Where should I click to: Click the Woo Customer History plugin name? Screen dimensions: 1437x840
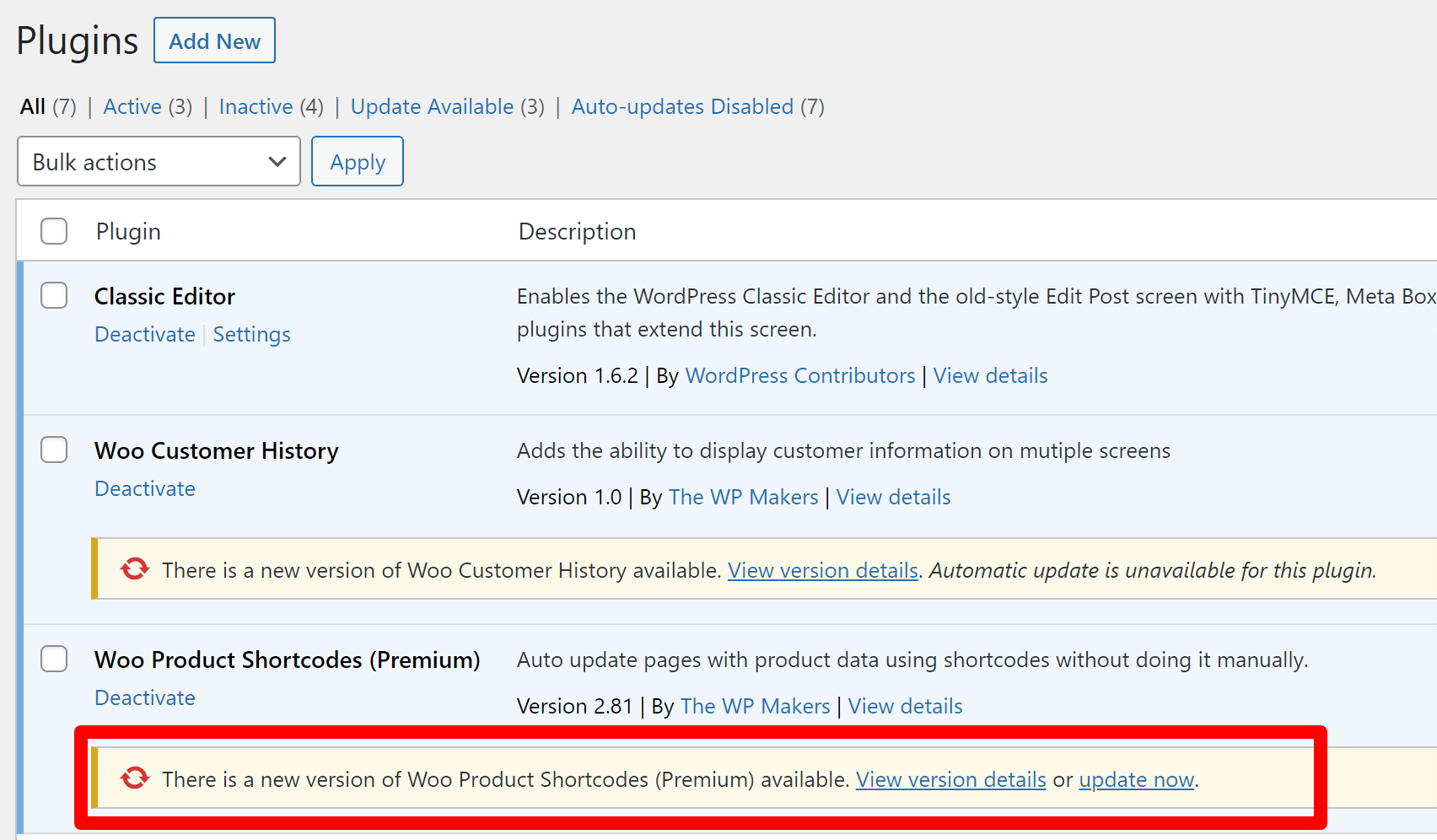pyautogui.click(x=216, y=450)
